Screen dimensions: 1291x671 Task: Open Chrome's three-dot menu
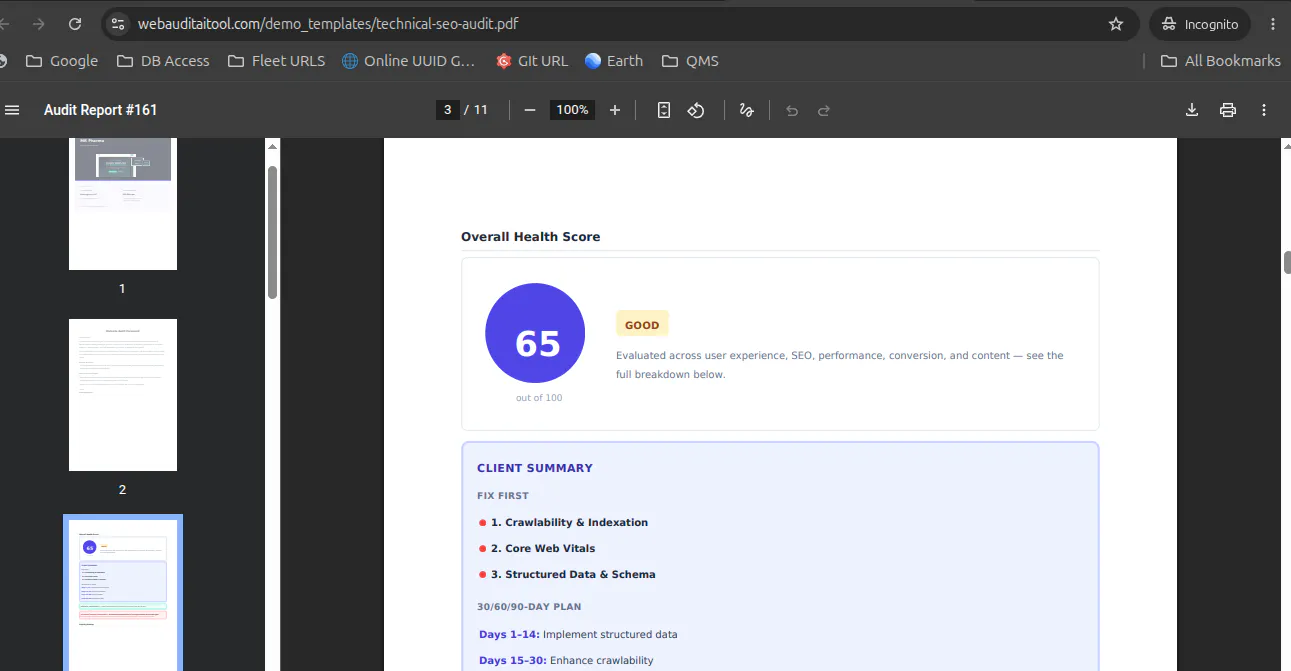(1273, 24)
